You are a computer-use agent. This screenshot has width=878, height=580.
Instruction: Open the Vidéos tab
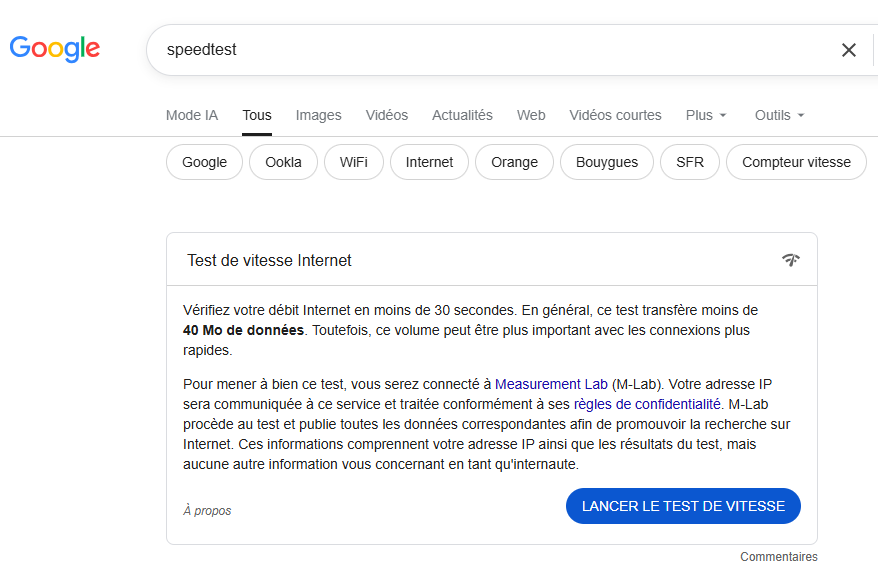pos(387,115)
